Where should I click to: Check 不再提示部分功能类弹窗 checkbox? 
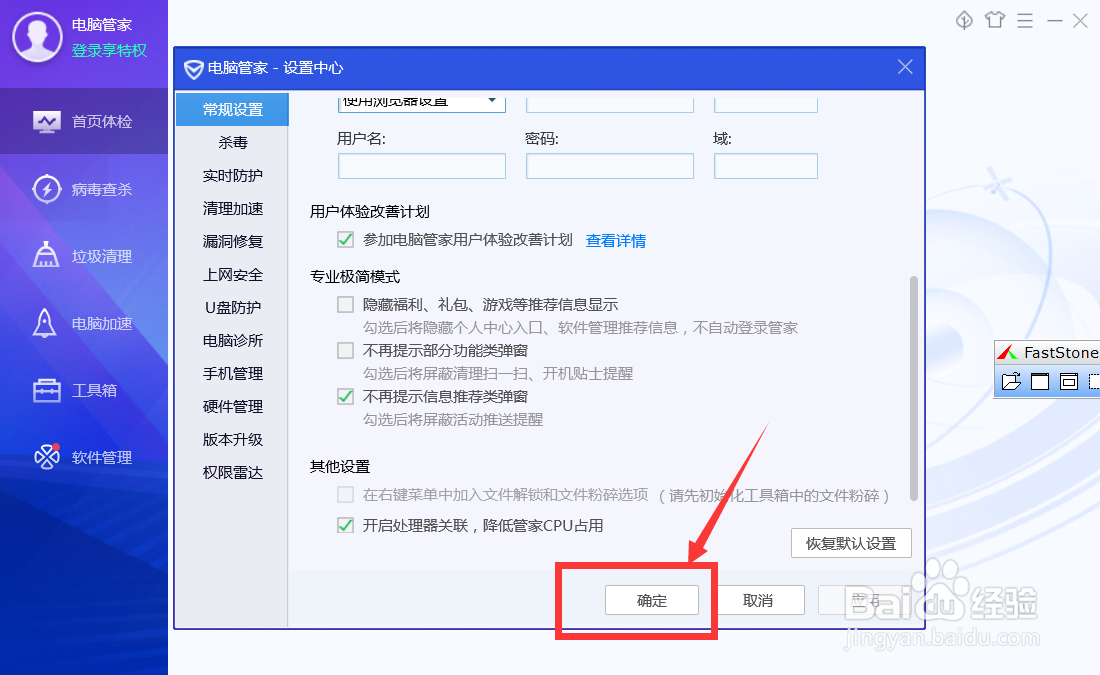pos(345,350)
